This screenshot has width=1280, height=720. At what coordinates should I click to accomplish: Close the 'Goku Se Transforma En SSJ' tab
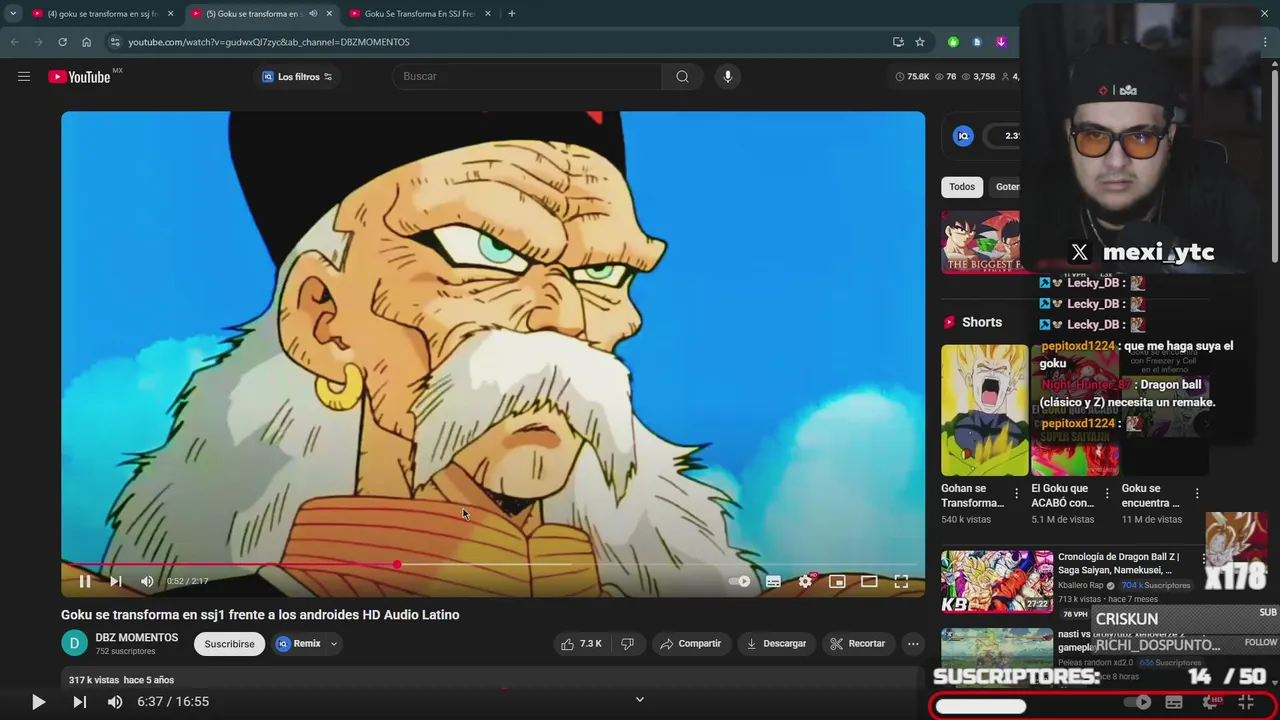pos(488,14)
